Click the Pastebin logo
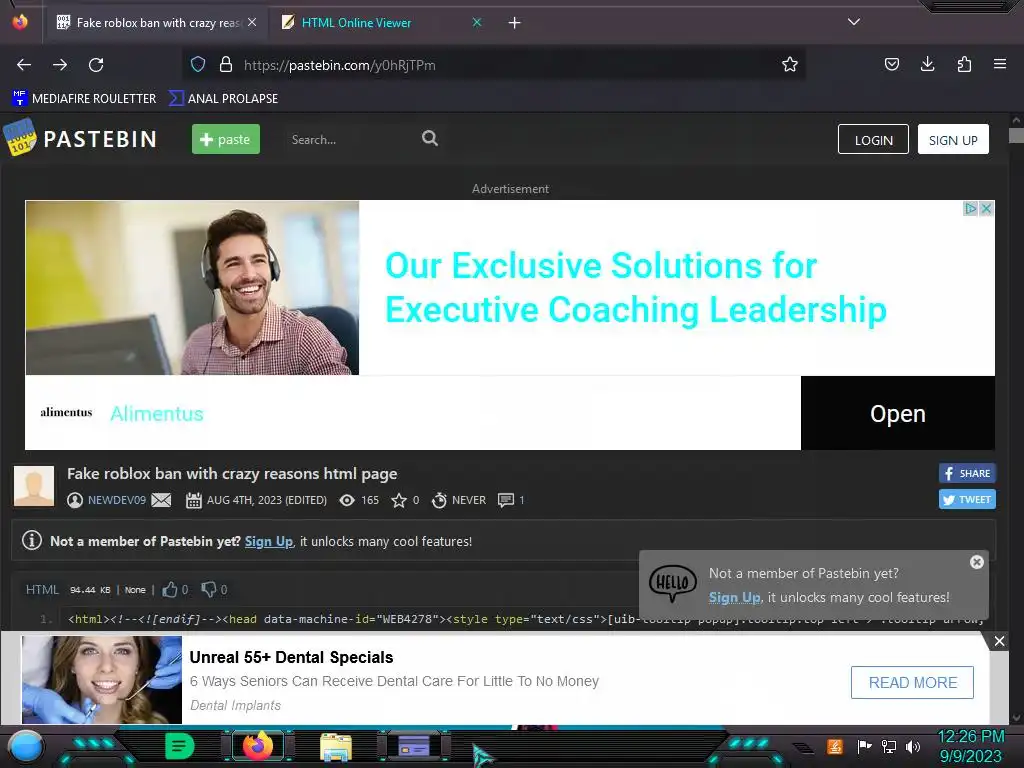 81,138
